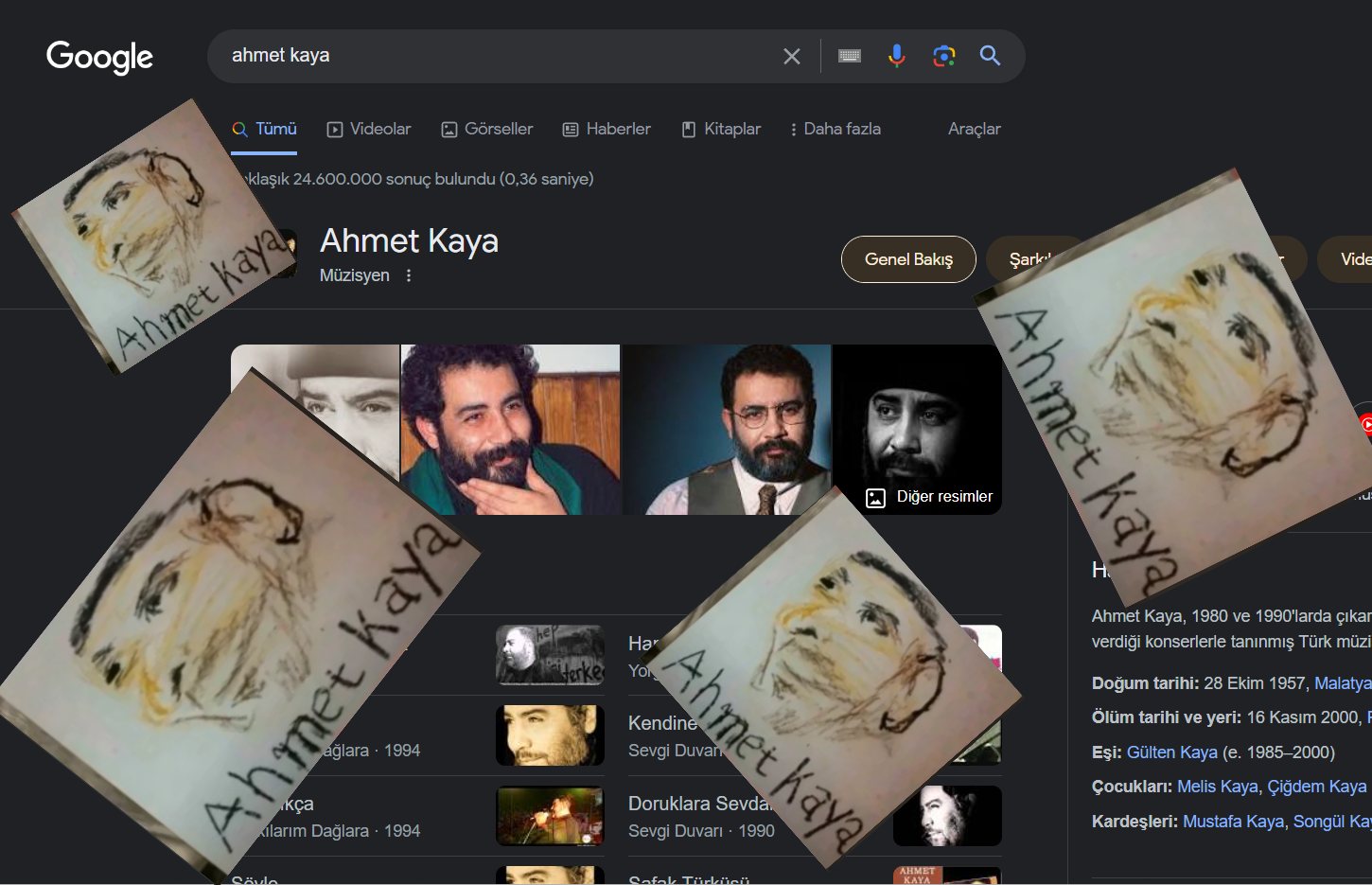Click the 'Ölüm tarihi ve yeri:' label
The image size is (1372, 885).
[x=1167, y=717]
